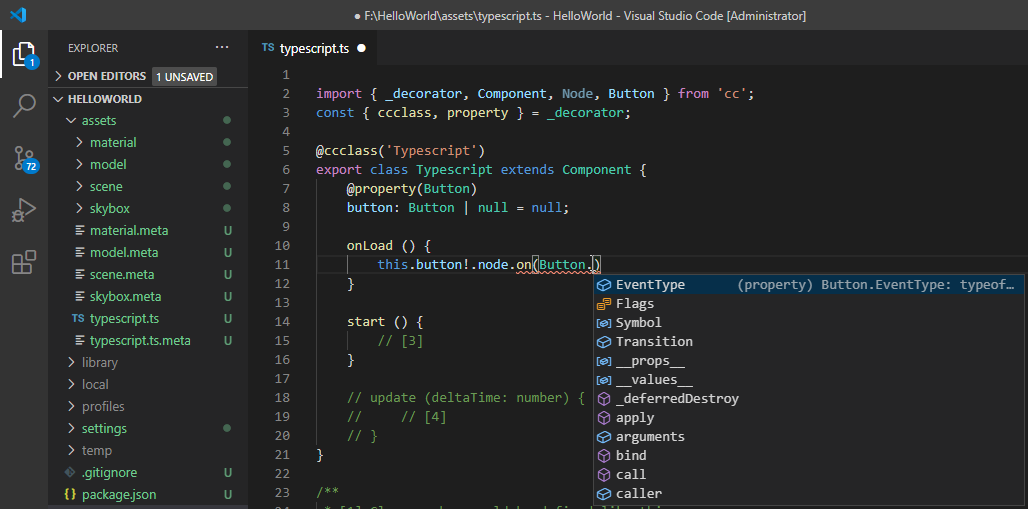The width and height of the screenshot is (1028, 509).
Task: Expand the model folder
Action: [80, 165]
